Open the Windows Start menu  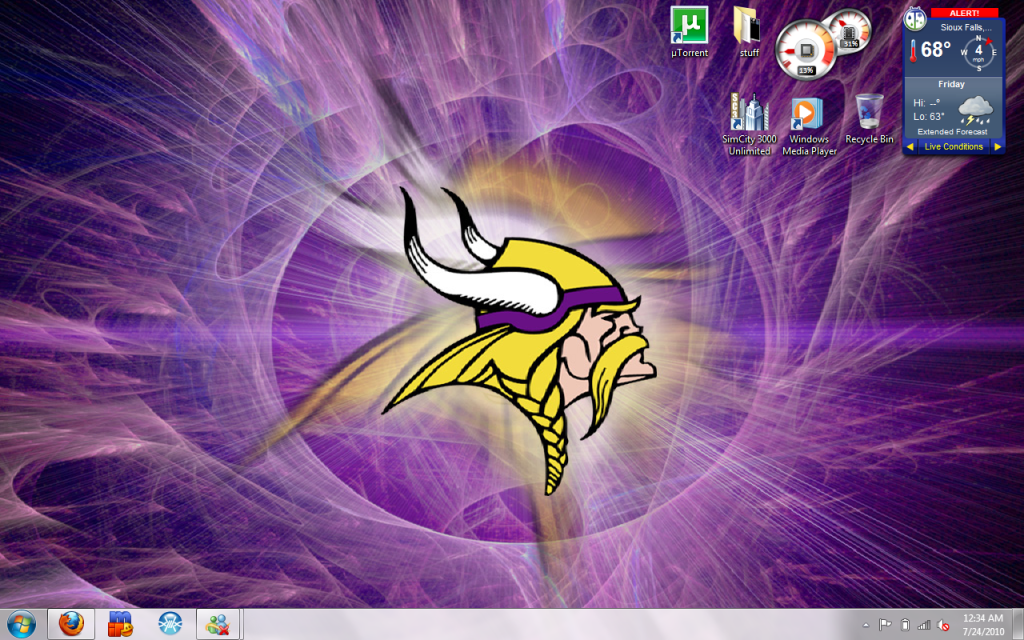coord(21,624)
